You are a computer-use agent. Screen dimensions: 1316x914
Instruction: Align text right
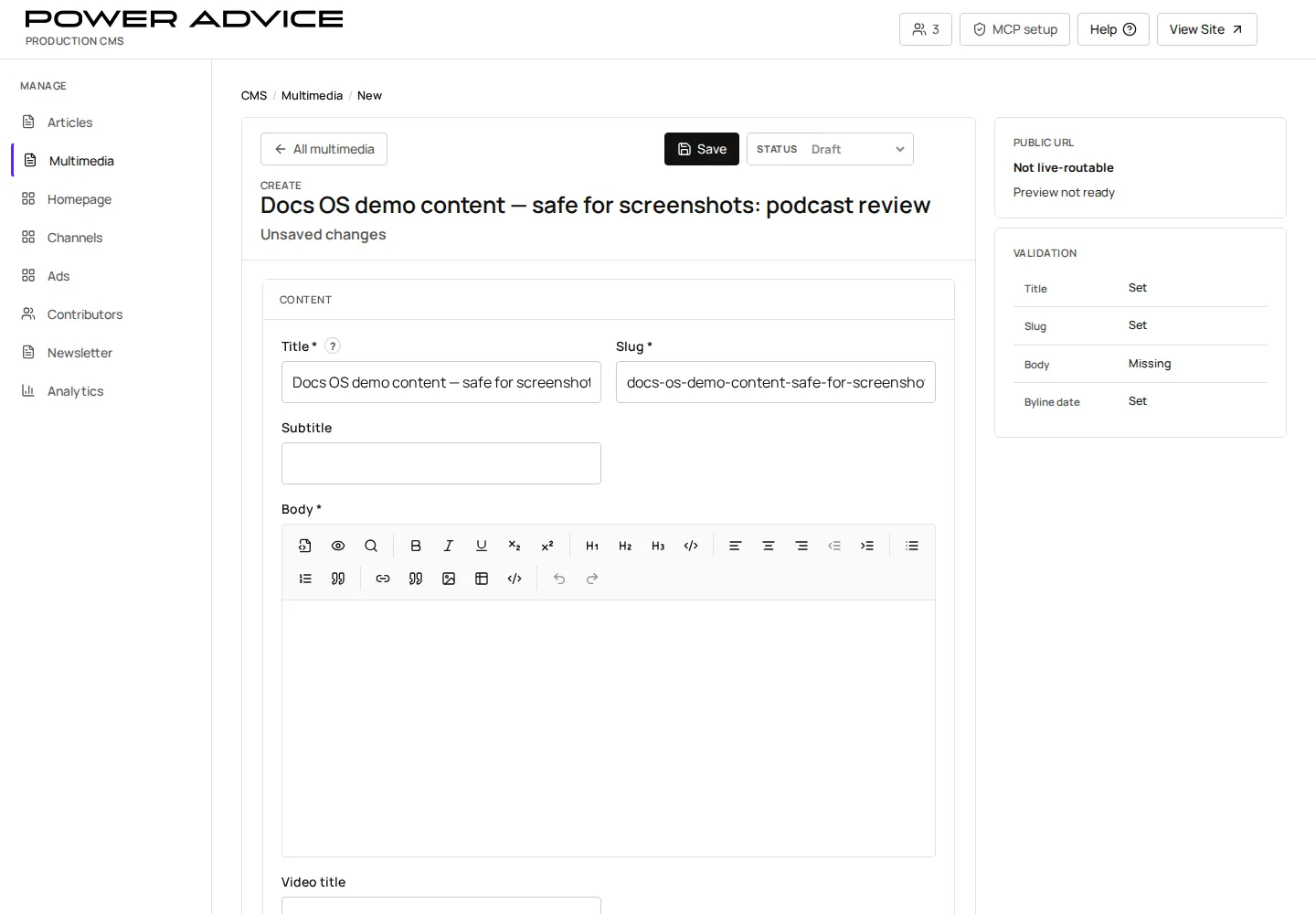[x=801, y=546]
